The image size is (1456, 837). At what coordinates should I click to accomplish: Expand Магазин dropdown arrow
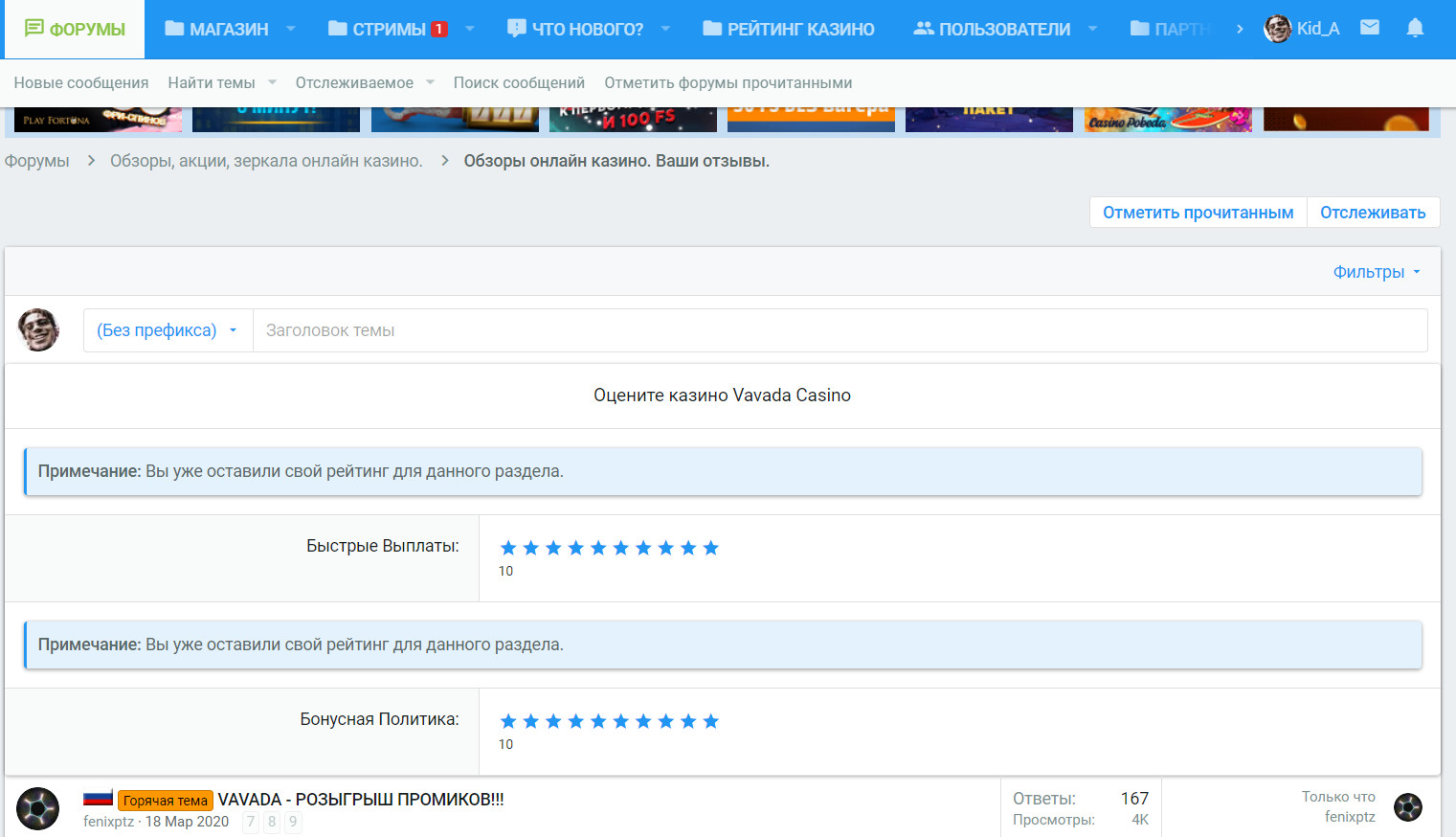[x=291, y=29]
